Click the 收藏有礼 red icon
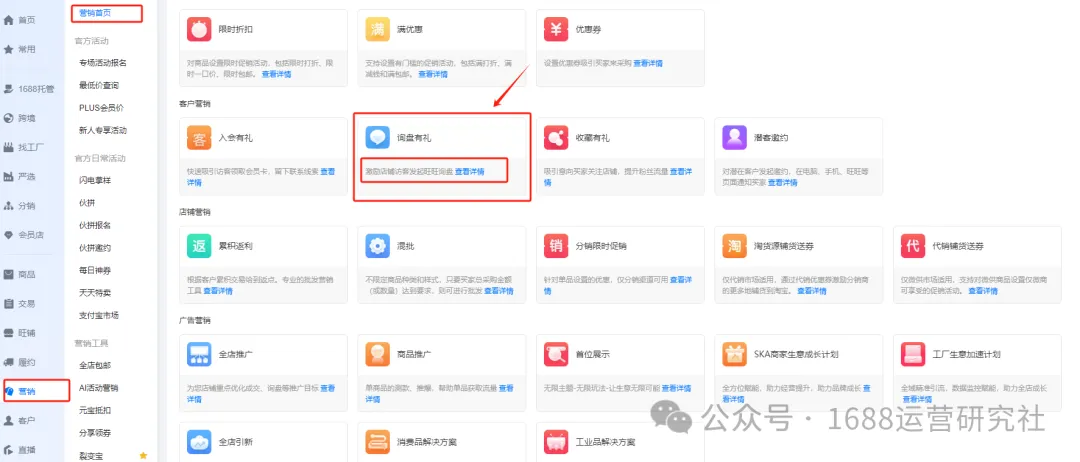The image size is (1080, 462). click(556, 138)
